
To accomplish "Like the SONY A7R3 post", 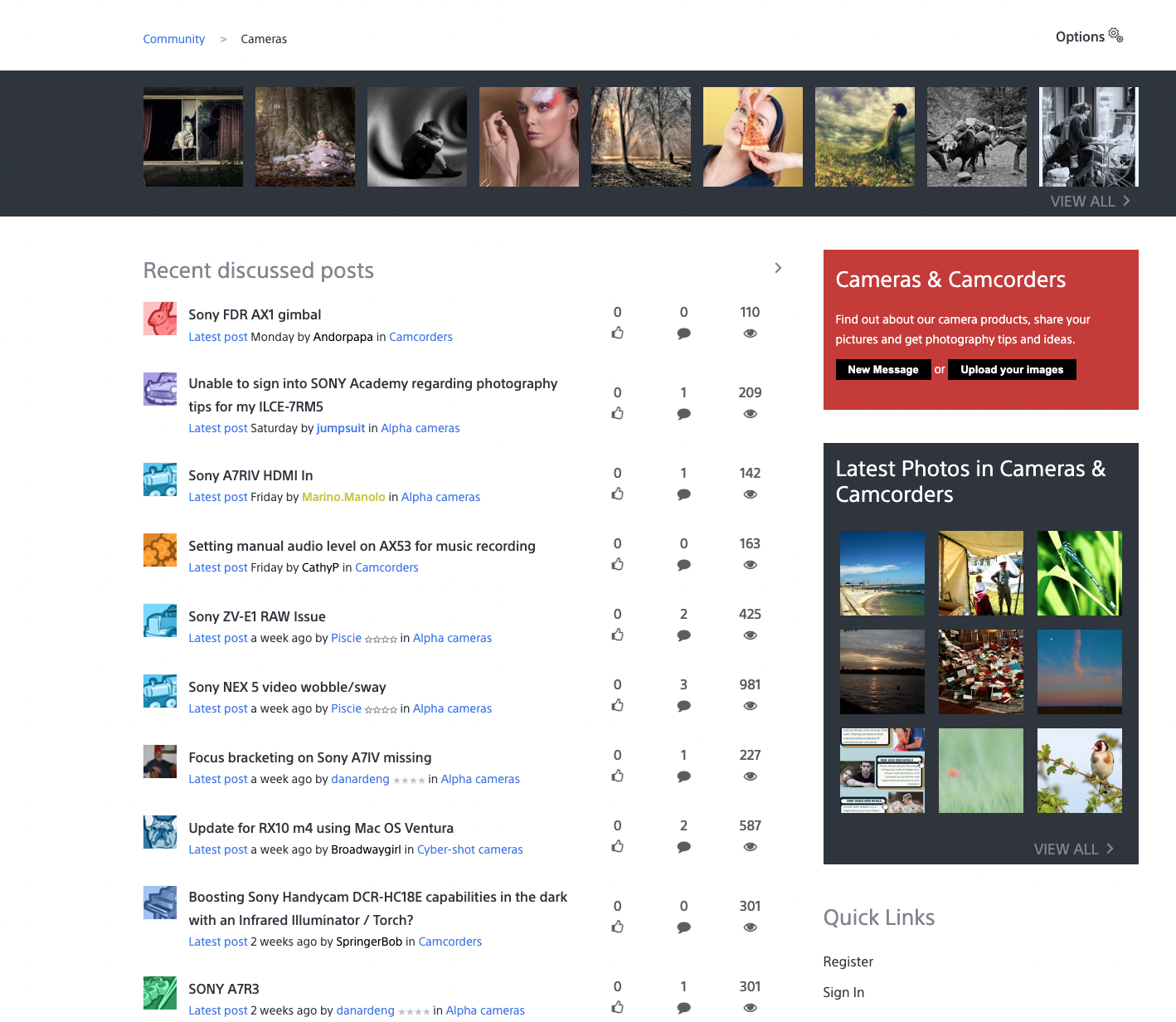I will [x=618, y=1007].
